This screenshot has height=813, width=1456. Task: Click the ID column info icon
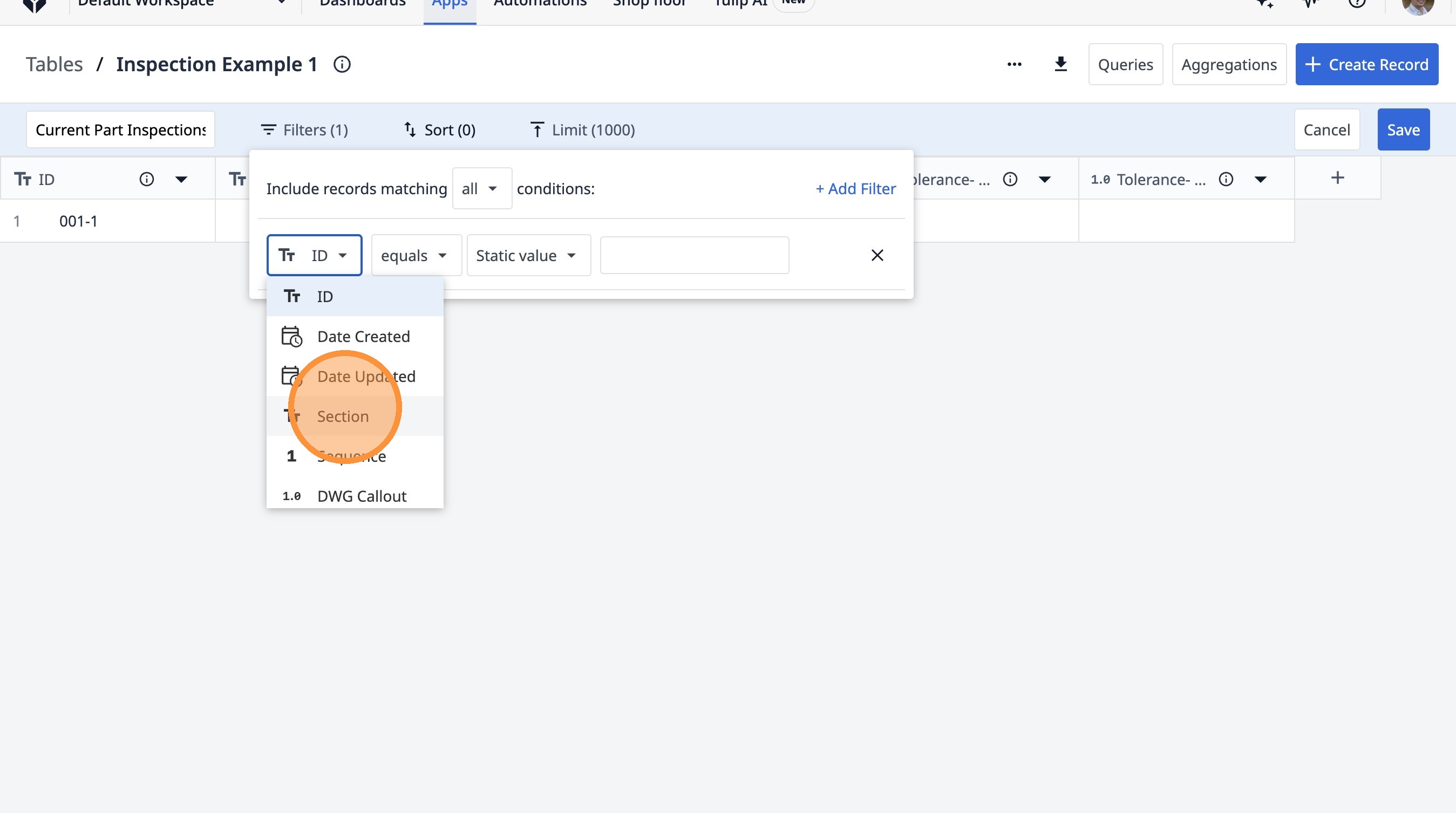click(146, 180)
